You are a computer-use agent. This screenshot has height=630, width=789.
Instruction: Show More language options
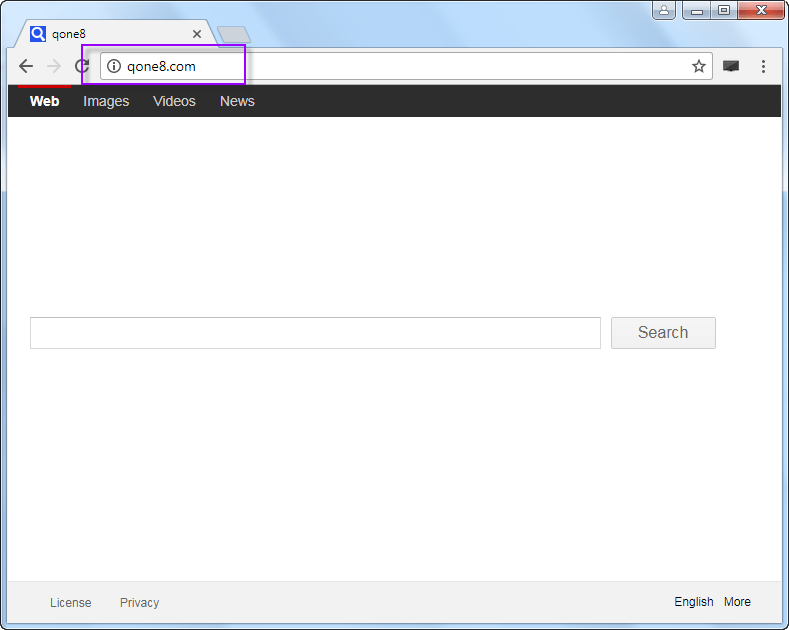coord(737,602)
